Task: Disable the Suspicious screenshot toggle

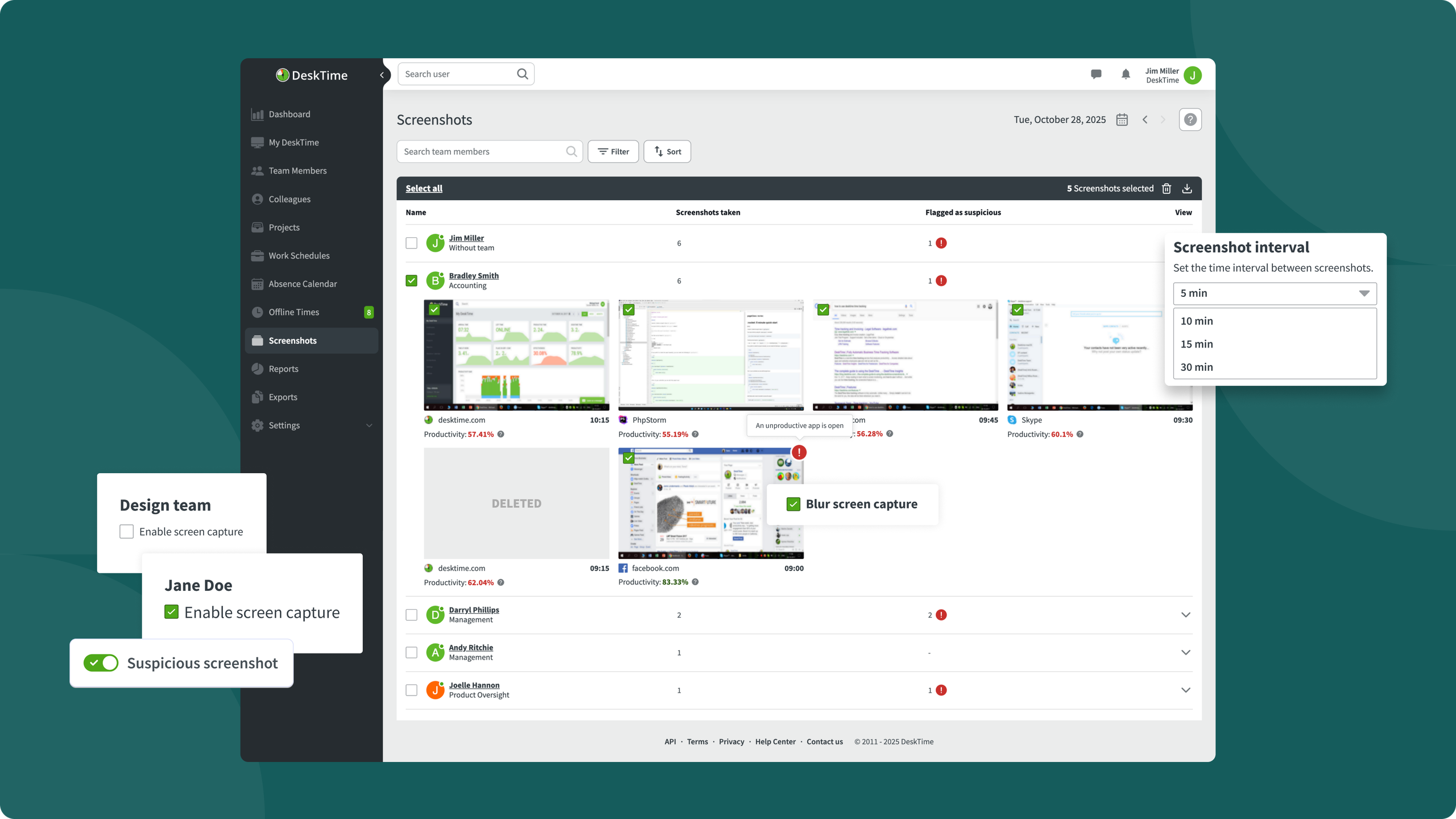Action: (x=101, y=663)
